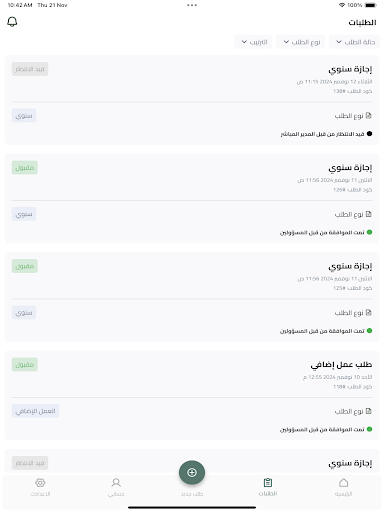Click the green approval dot on request 126
This screenshot has height=512, width=384.
[x=369, y=232]
